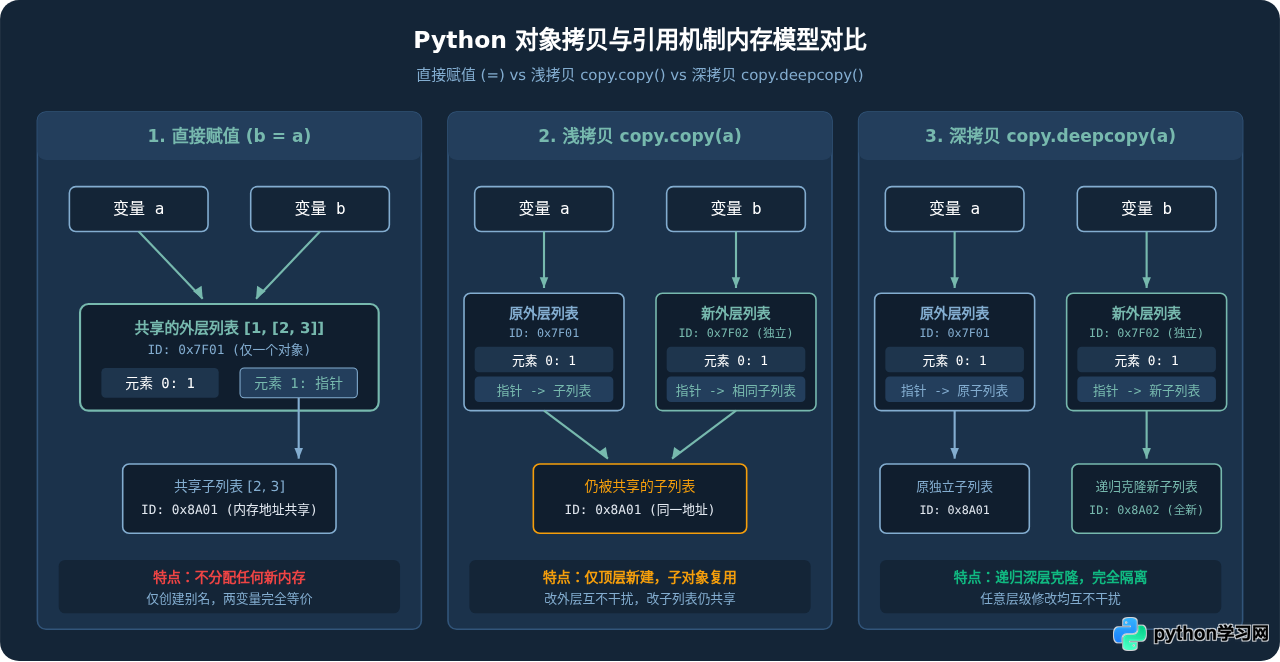Click the 变量 b box in the 深拷贝 panel
The height and width of the screenshot is (662, 1280).
1146,209
